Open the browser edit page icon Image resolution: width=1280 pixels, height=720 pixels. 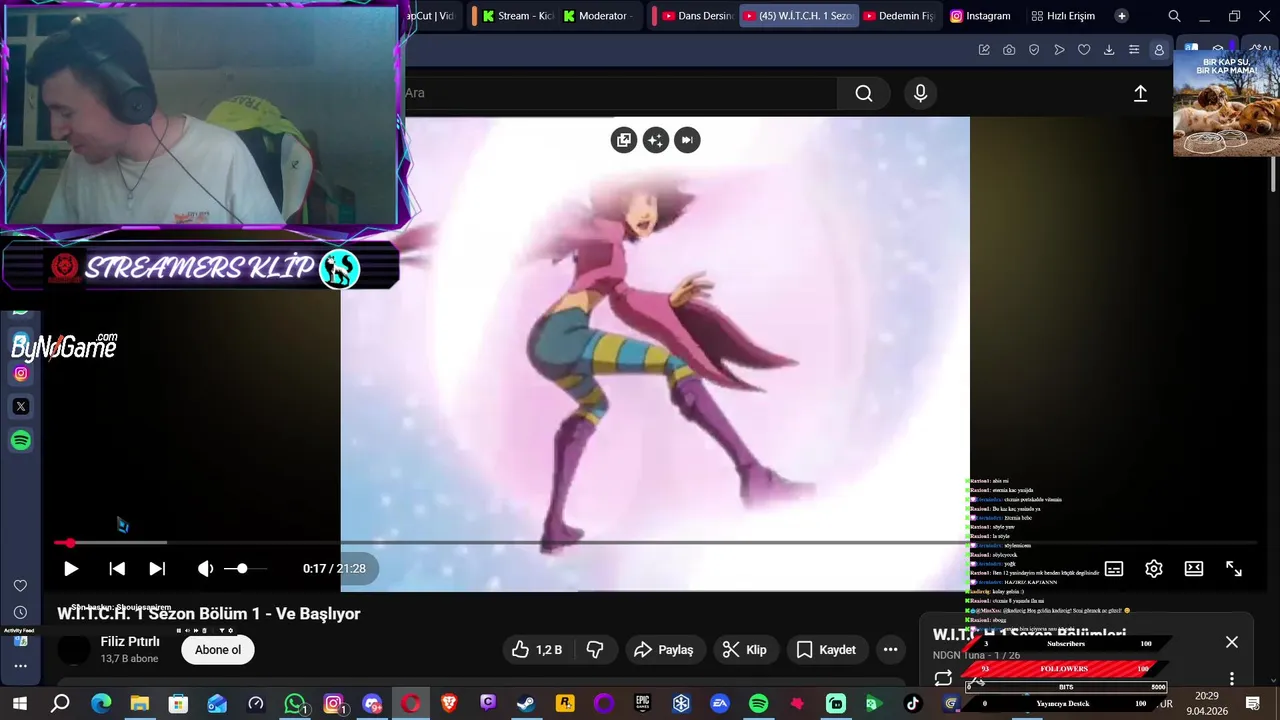pyautogui.click(x=984, y=50)
